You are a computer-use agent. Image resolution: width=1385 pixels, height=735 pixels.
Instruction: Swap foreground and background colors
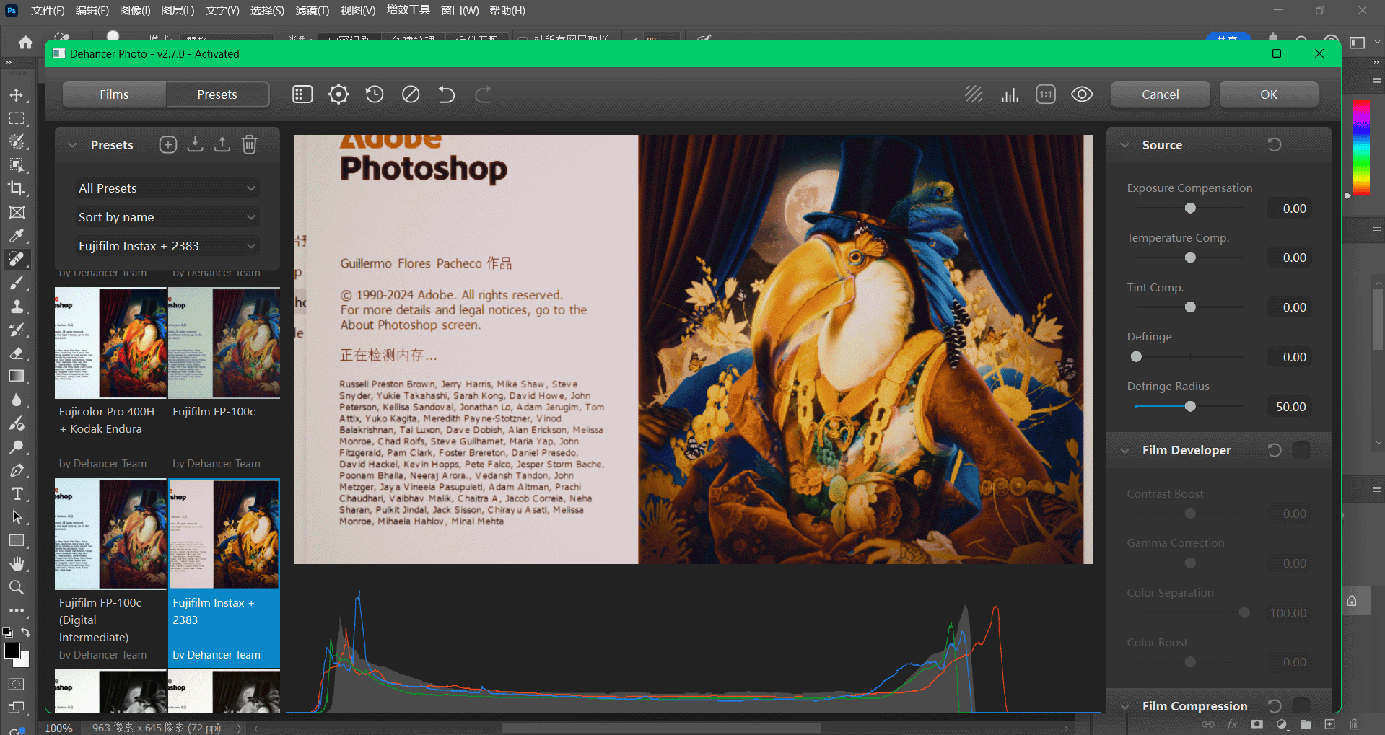click(25, 633)
